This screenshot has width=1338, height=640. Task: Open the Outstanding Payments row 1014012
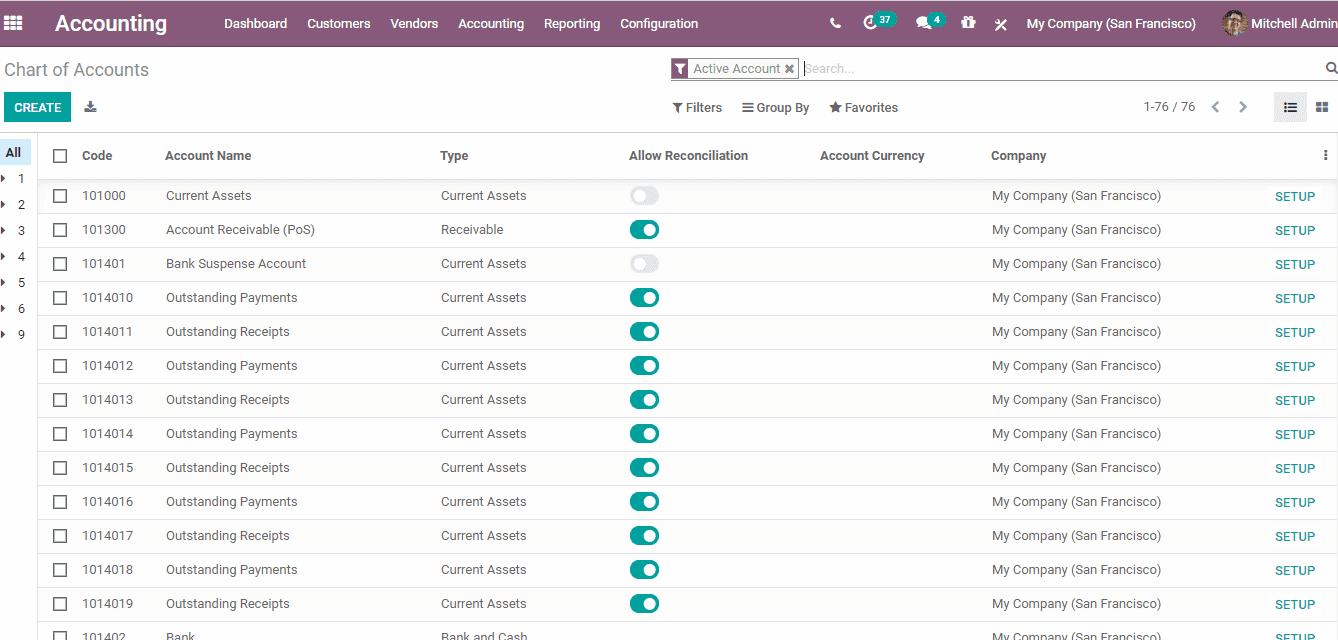click(688, 366)
